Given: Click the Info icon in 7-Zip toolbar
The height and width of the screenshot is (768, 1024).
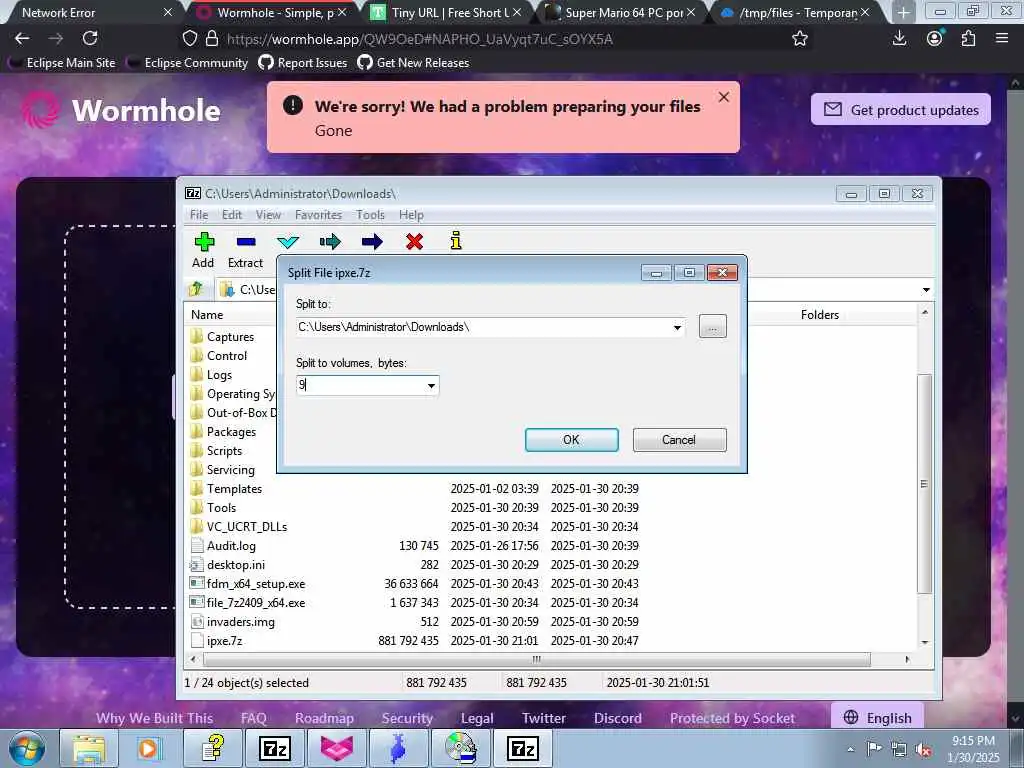Looking at the screenshot, I should (456, 241).
